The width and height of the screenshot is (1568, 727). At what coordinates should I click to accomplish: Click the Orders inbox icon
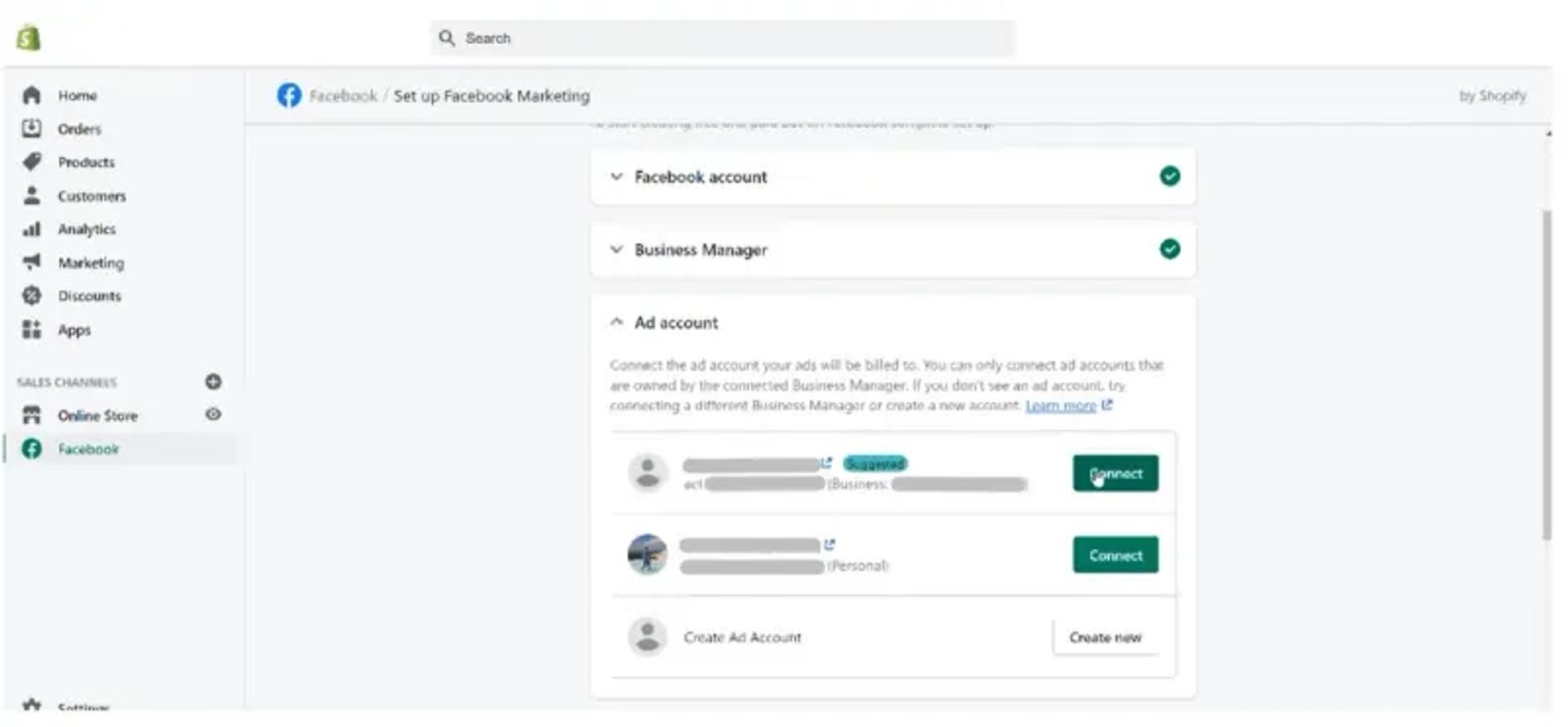click(32, 128)
